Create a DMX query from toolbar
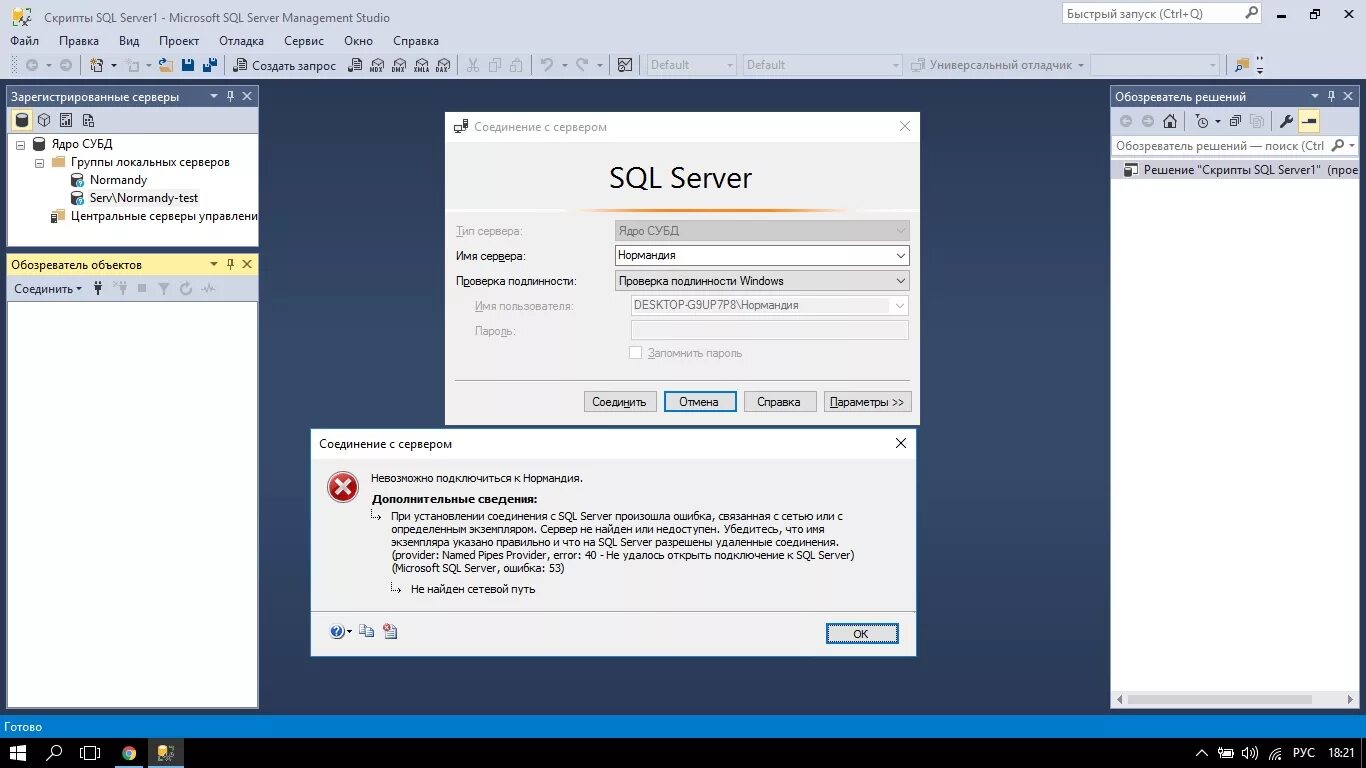The height and width of the screenshot is (768, 1366). 399,65
